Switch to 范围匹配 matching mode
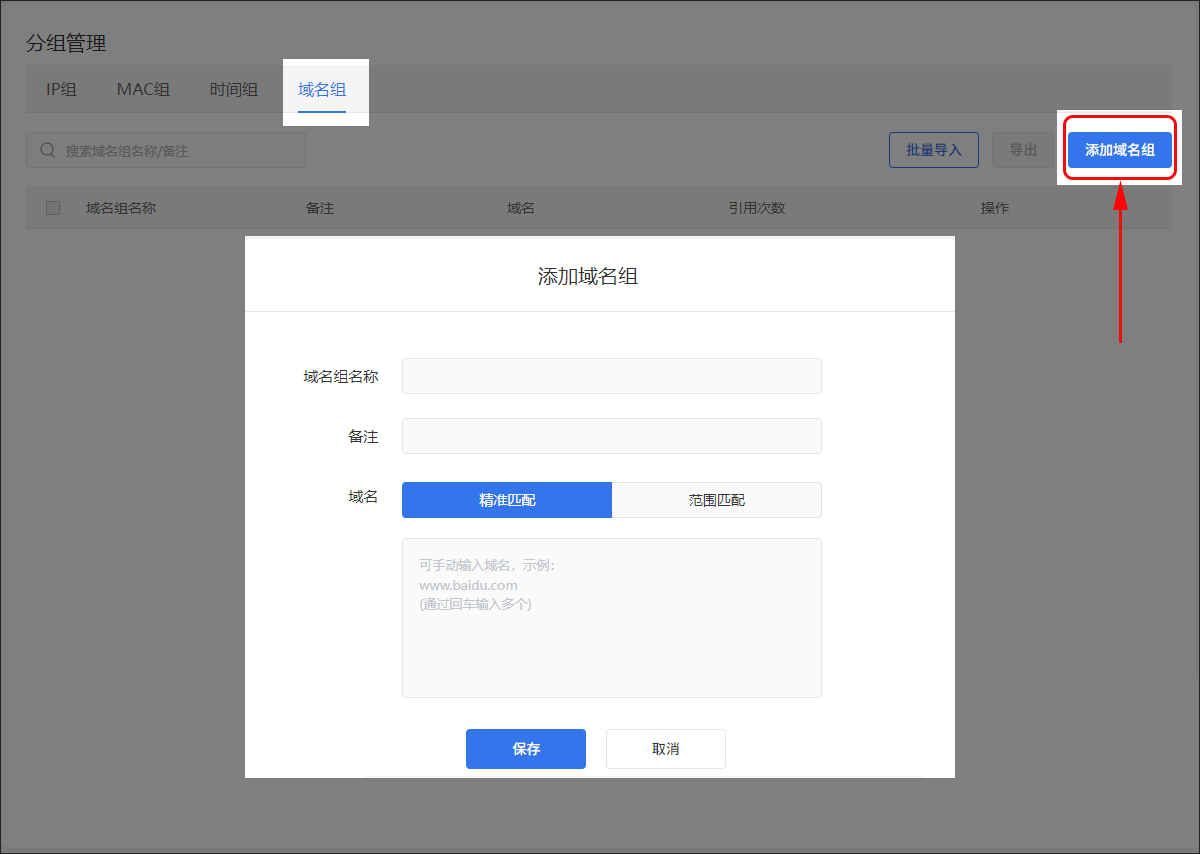This screenshot has width=1200, height=854. pyautogui.click(x=716, y=500)
